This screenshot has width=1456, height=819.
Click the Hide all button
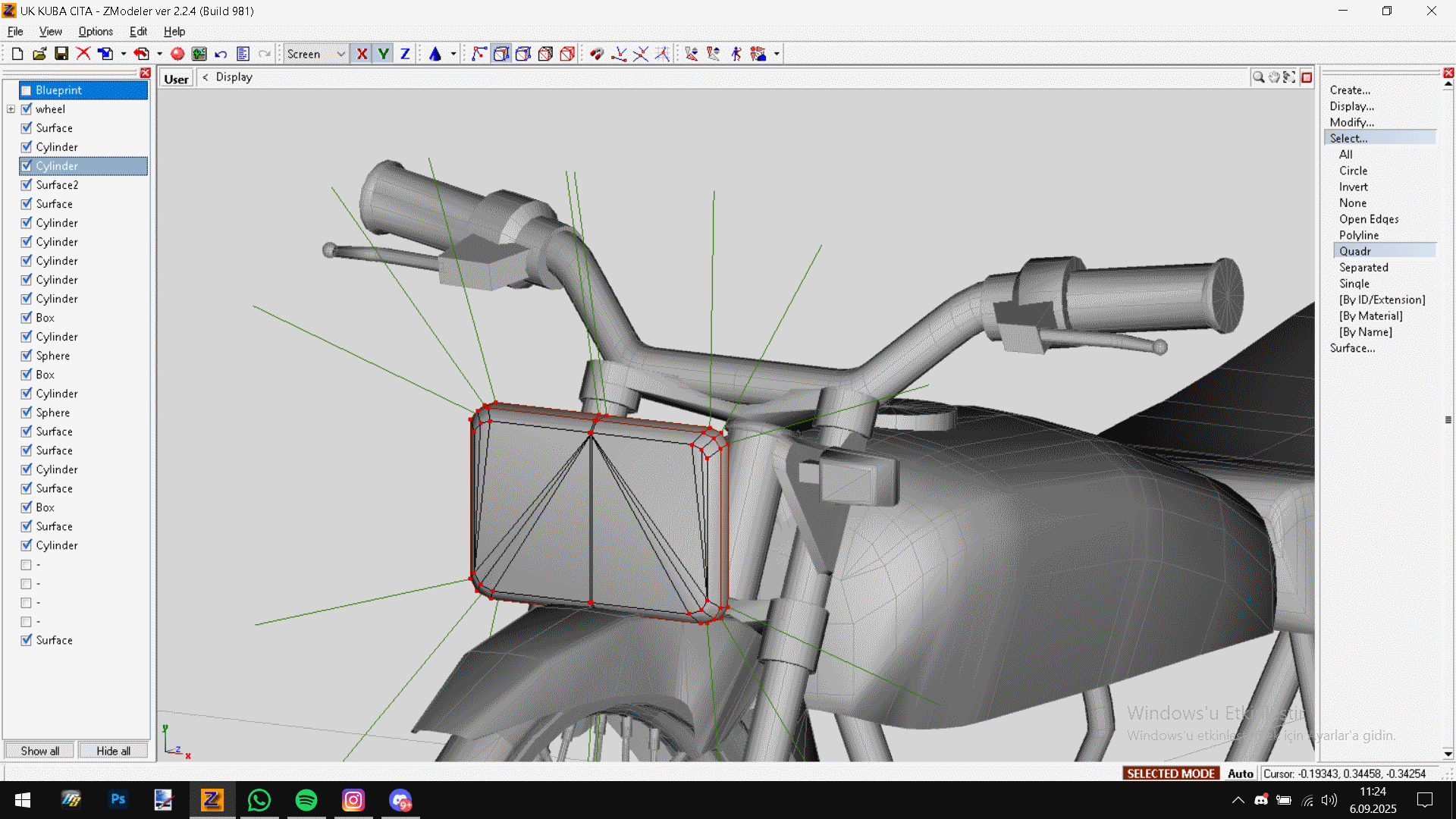[x=113, y=751]
